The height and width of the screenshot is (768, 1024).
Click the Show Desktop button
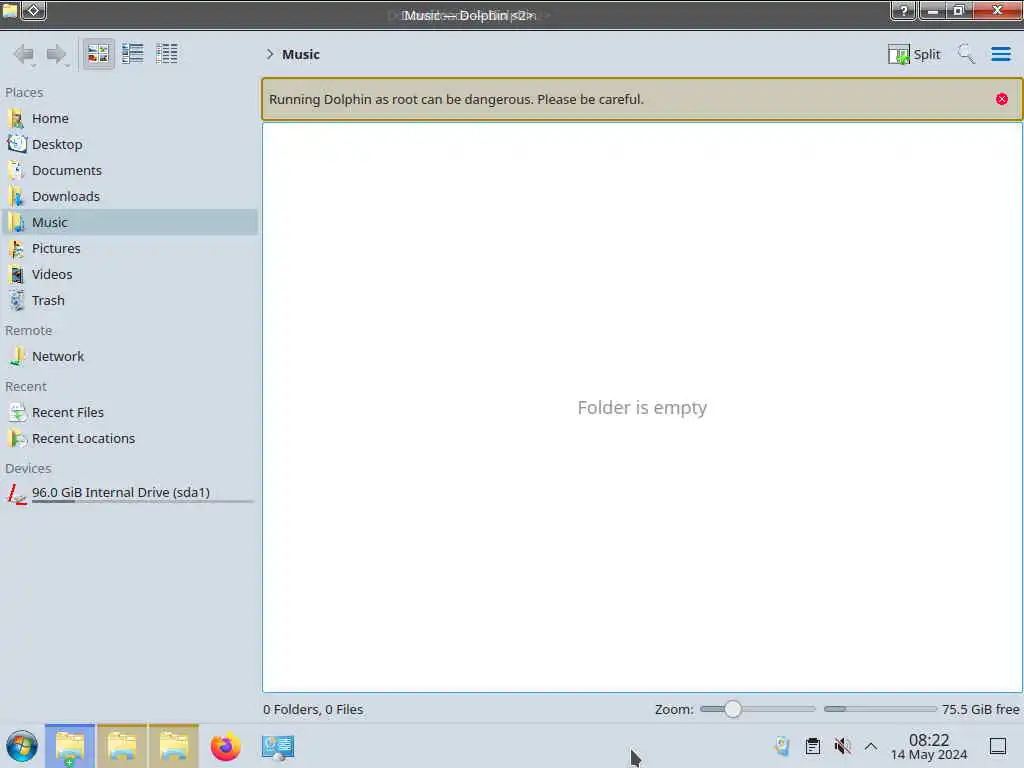pos(998,746)
